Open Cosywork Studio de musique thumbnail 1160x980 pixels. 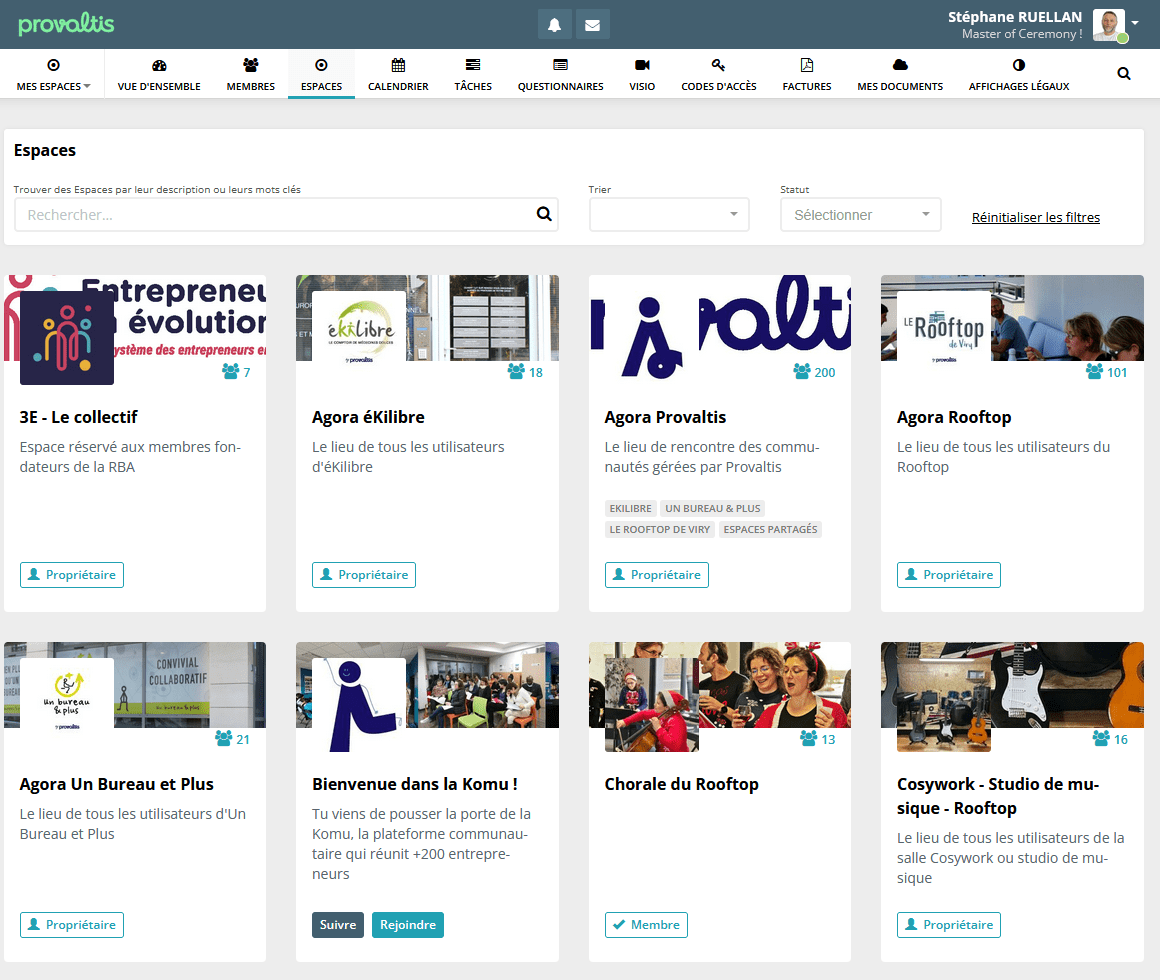tap(944, 705)
